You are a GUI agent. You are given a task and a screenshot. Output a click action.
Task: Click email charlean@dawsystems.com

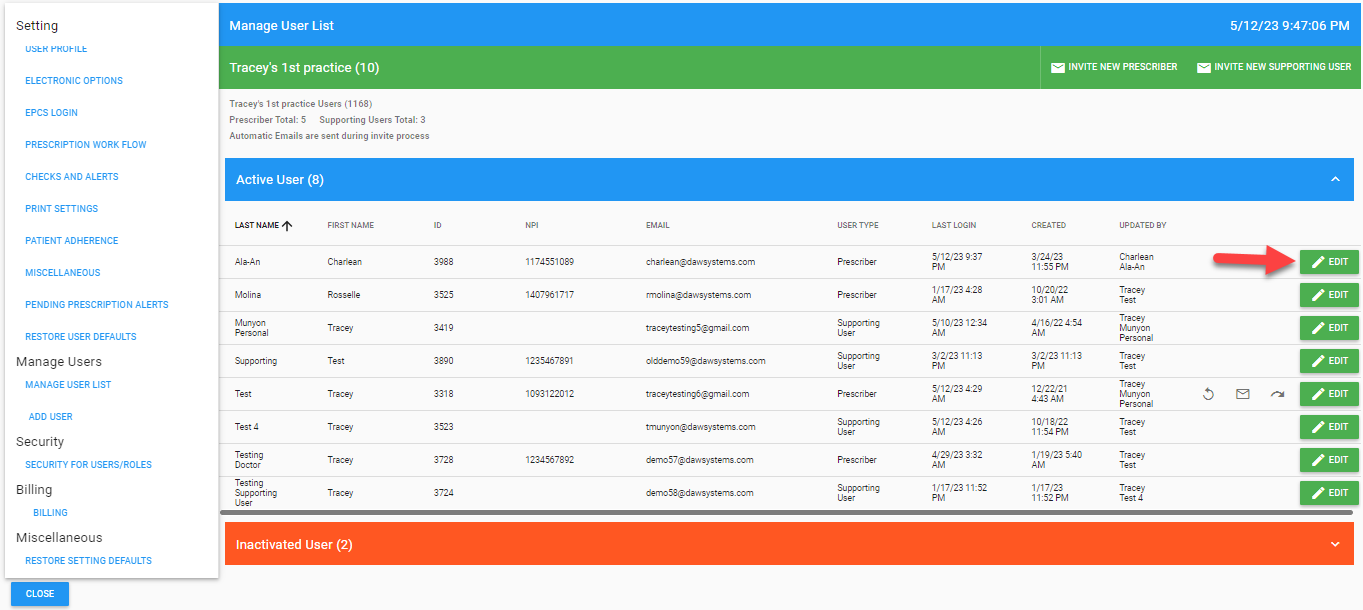[x=700, y=262]
